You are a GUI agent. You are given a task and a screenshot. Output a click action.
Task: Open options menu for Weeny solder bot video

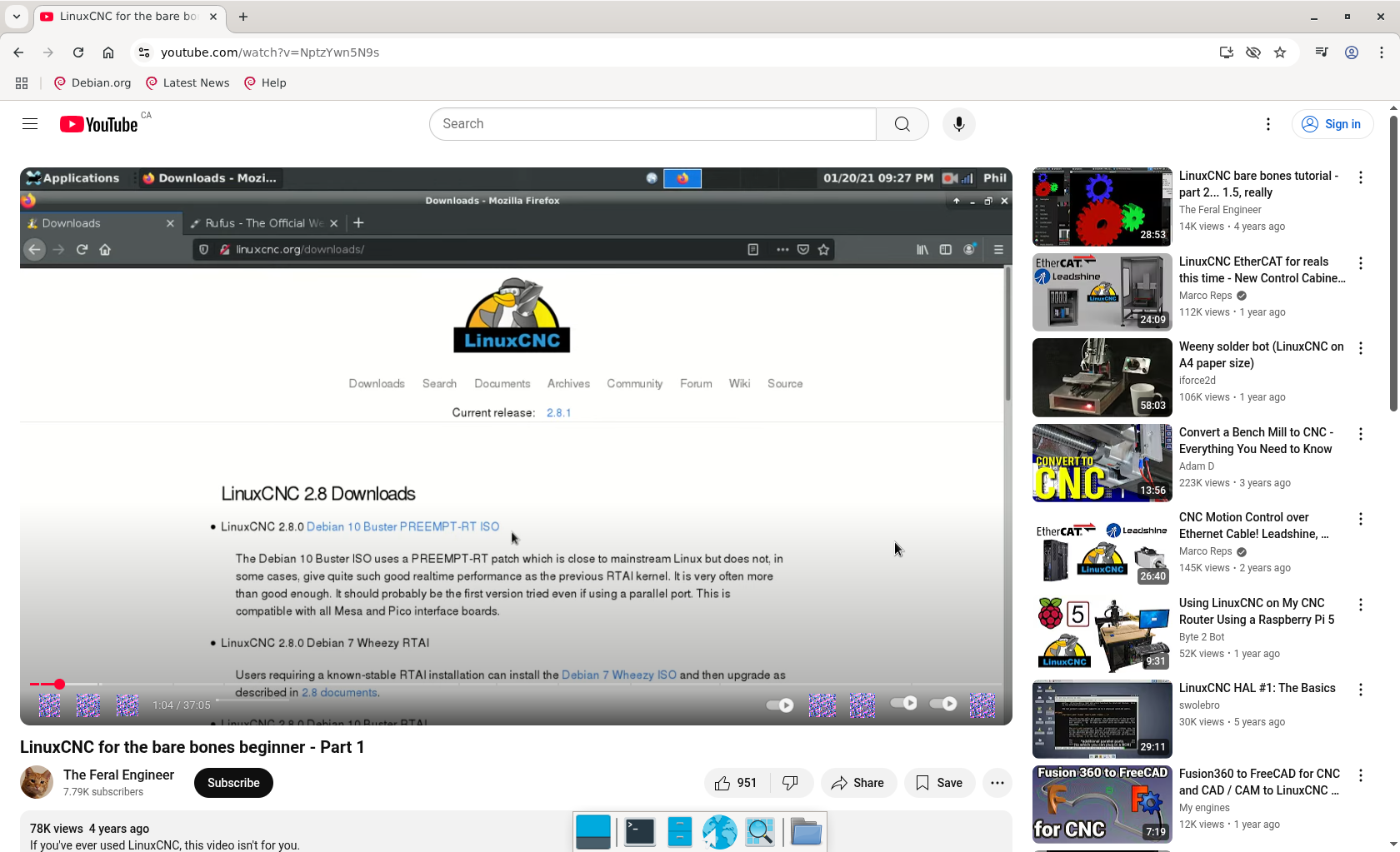1361,348
